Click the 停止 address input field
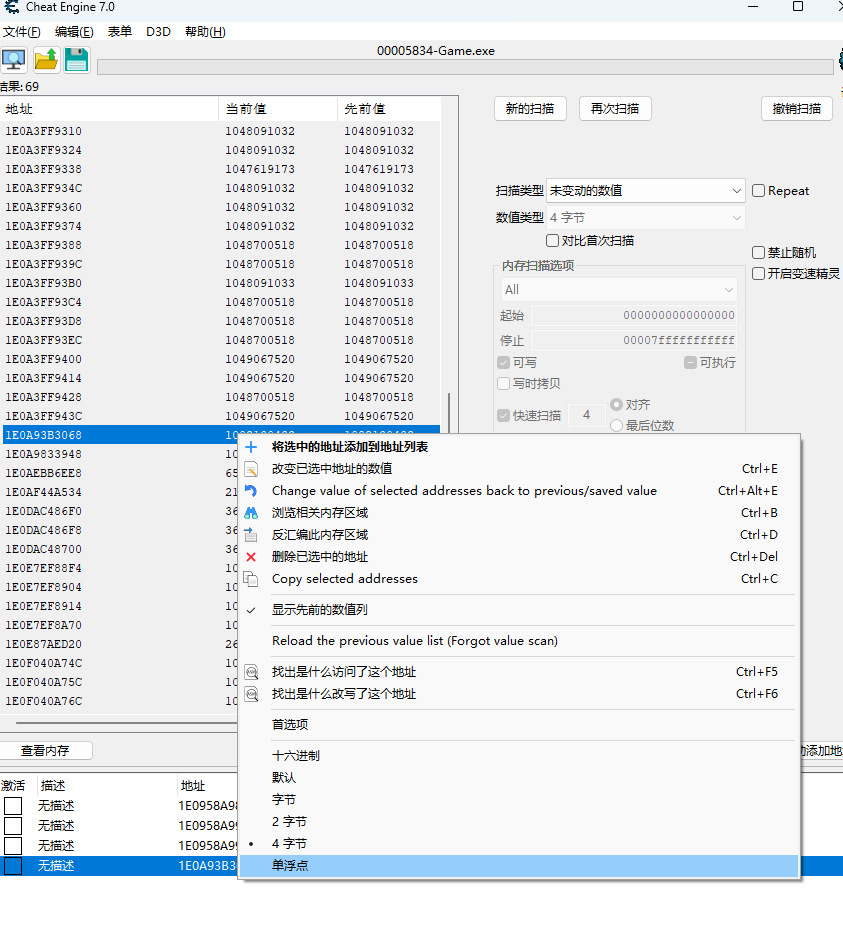The height and width of the screenshot is (937, 843). pyautogui.click(x=634, y=340)
